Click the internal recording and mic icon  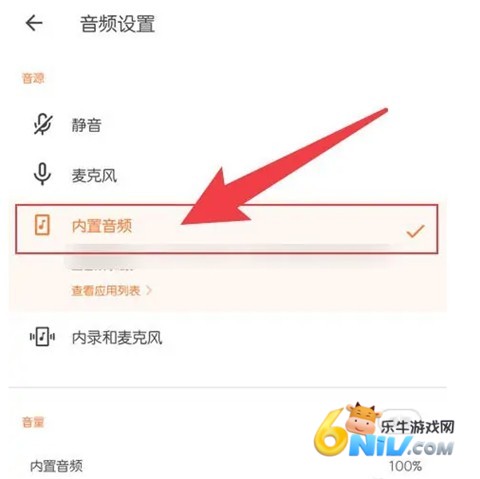pyautogui.click(x=42, y=337)
